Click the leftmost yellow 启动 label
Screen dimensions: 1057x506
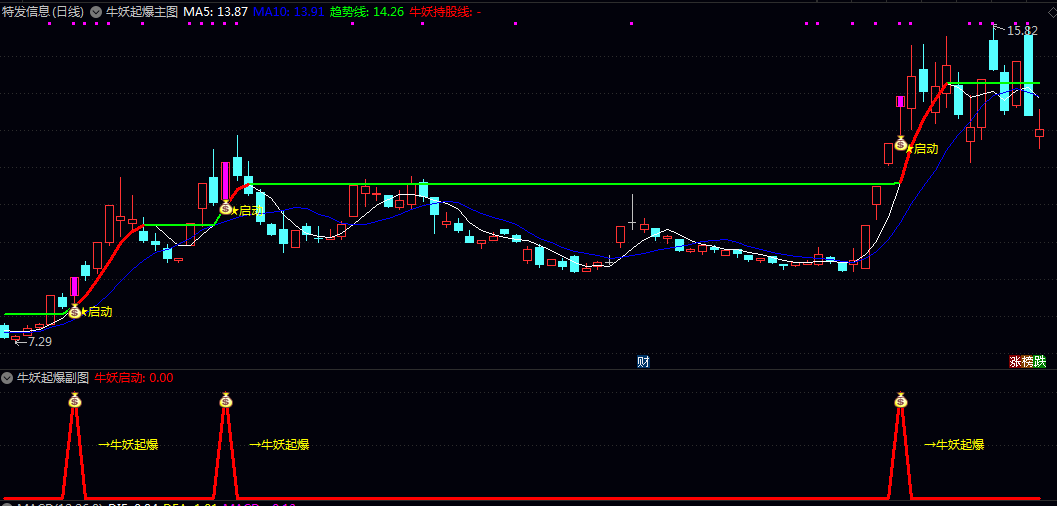[x=100, y=312]
